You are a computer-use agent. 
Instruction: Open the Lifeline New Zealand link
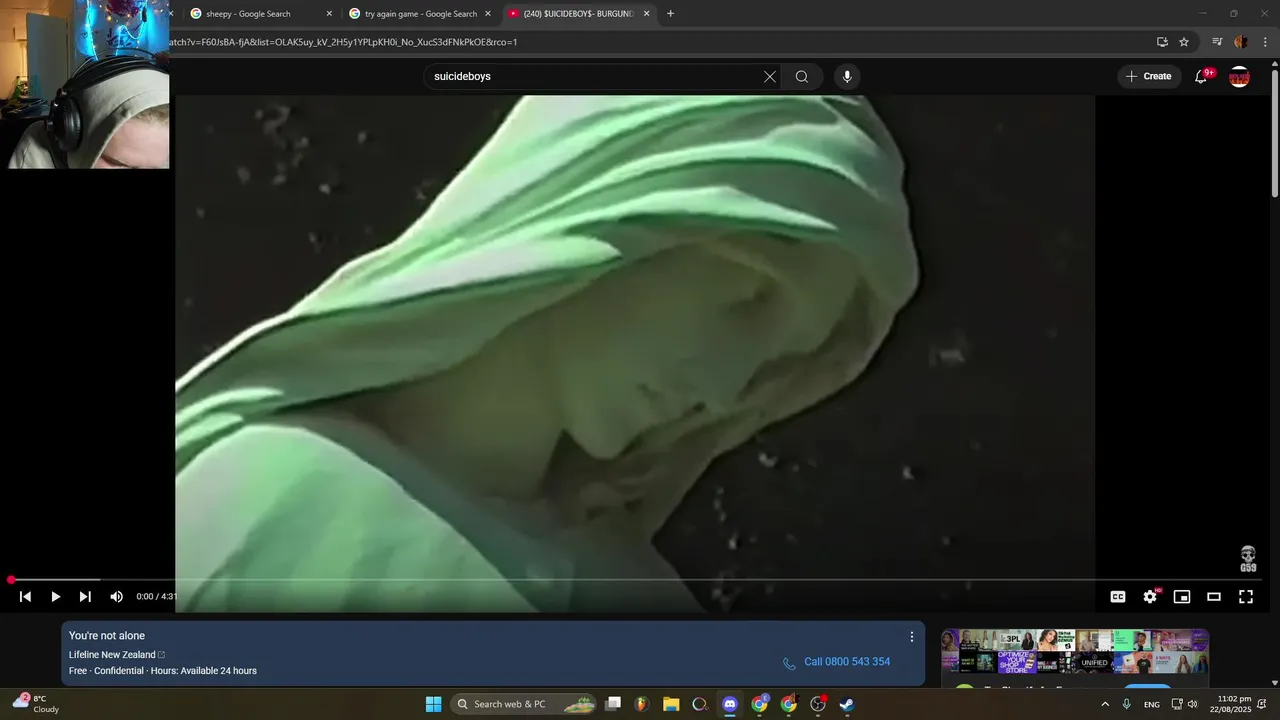117,655
